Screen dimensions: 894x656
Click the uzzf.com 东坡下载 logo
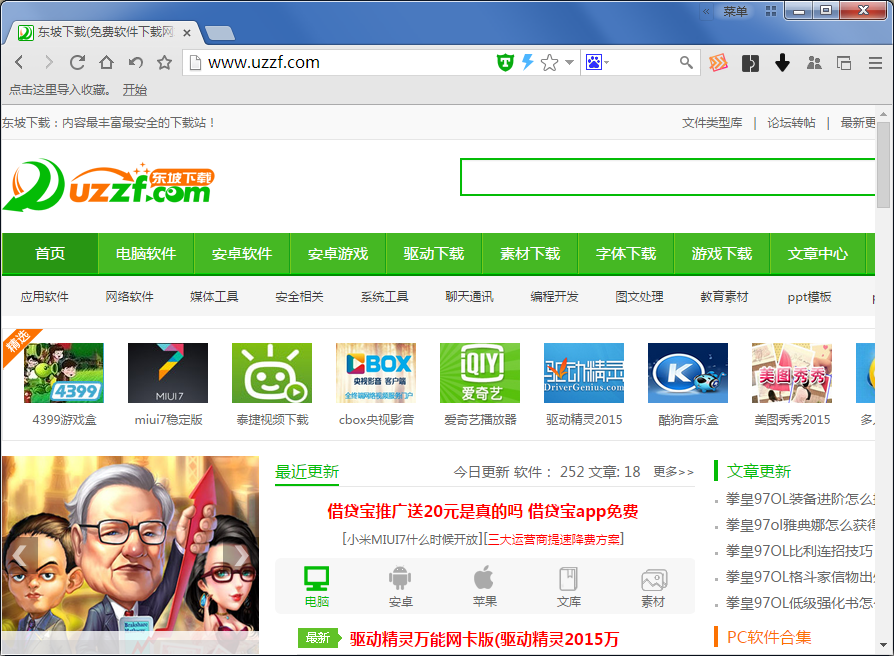click(108, 185)
